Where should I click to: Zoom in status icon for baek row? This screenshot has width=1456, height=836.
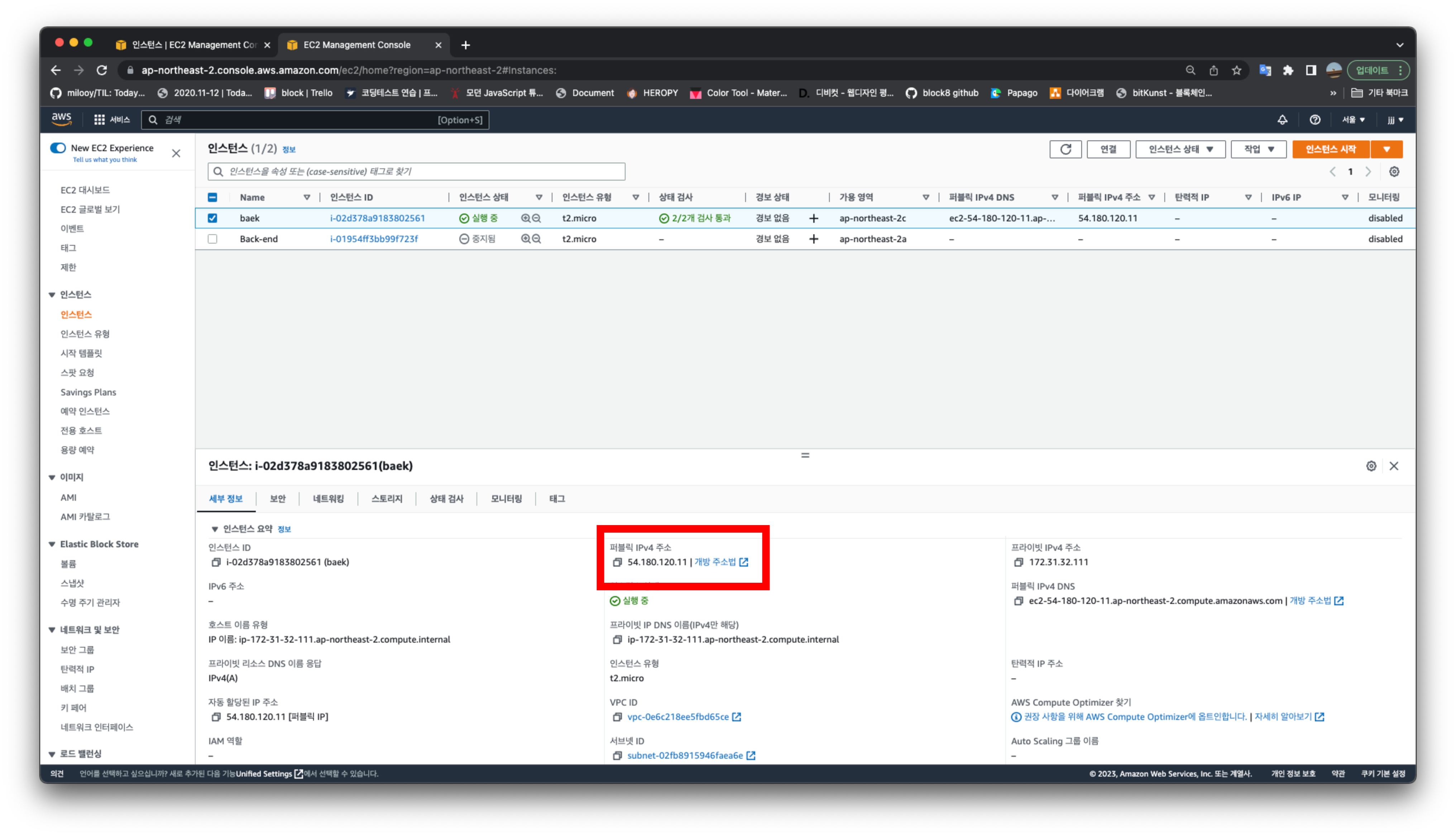[x=525, y=218]
